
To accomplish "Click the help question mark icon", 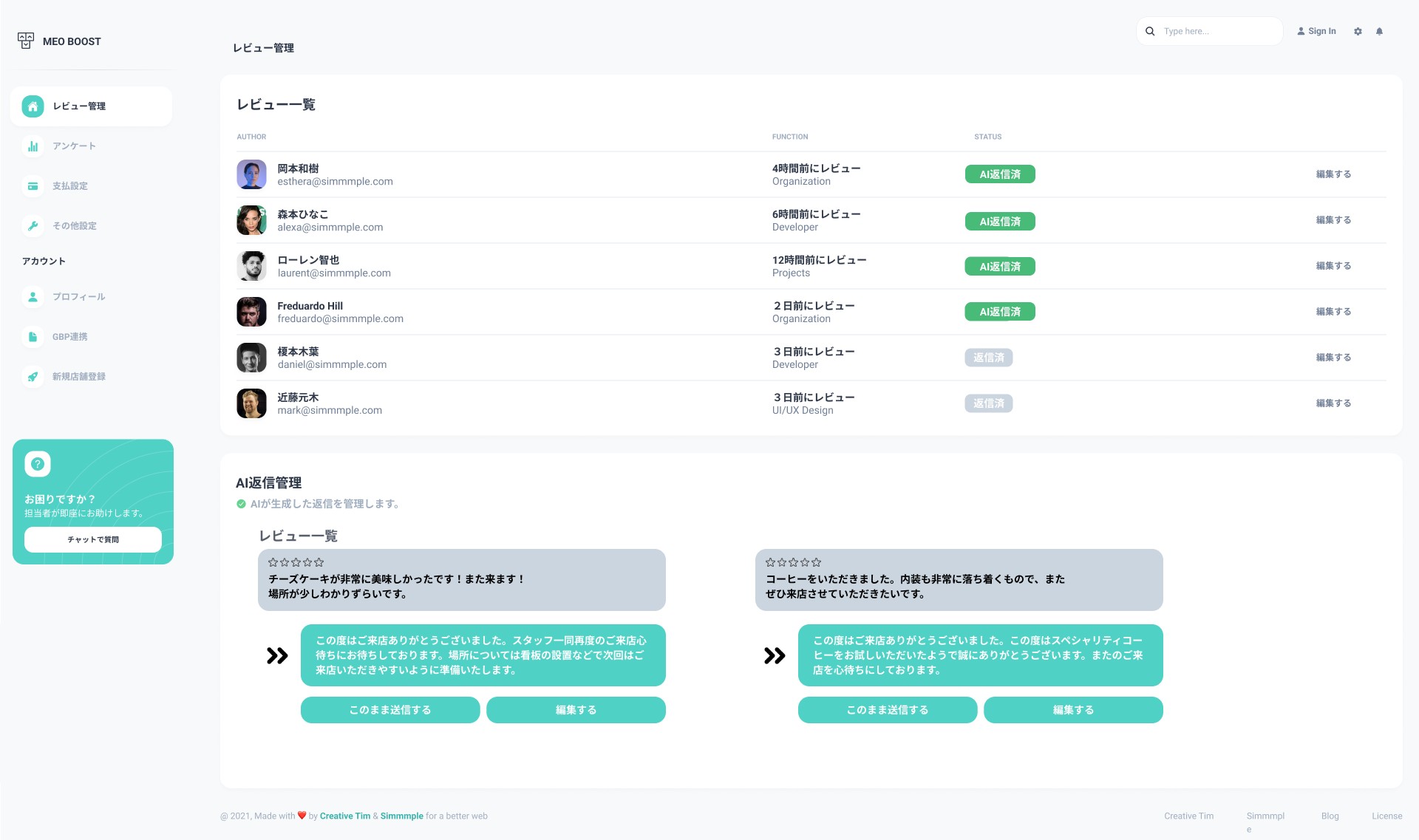I will (x=38, y=464).
